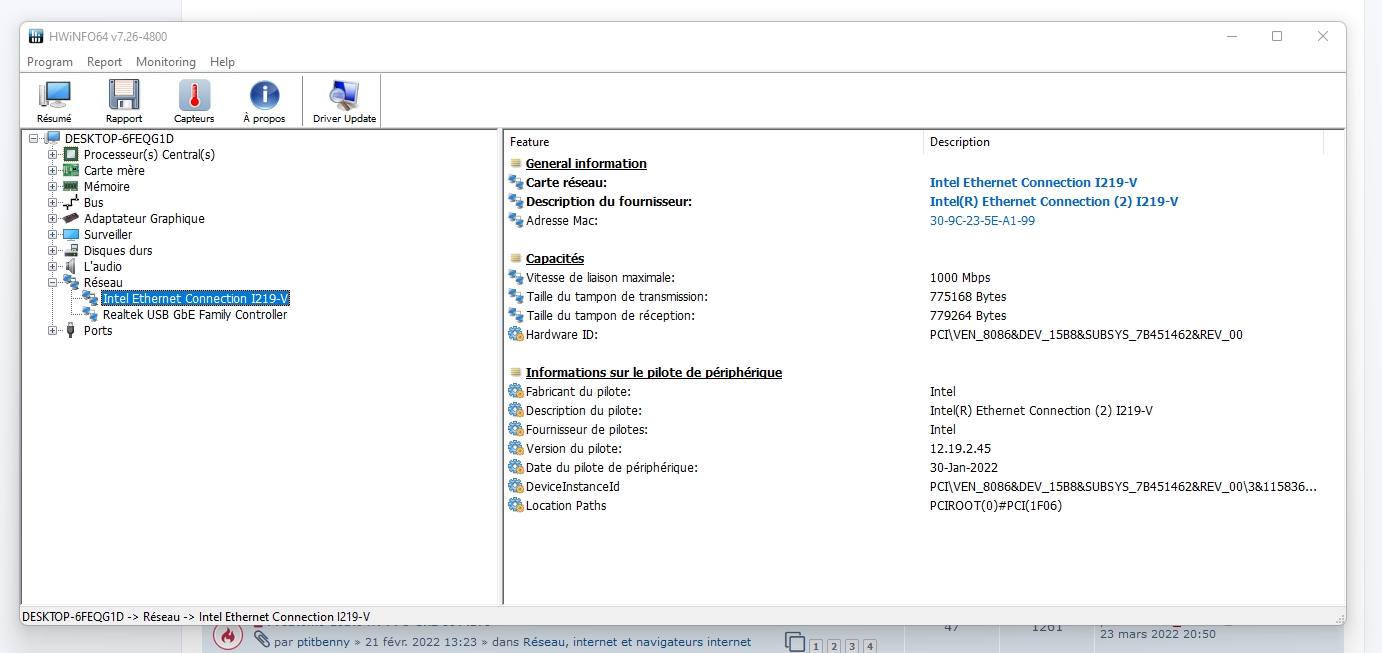
Task: Expand the Processeur(s) Central(s) node
Action: 53,155
